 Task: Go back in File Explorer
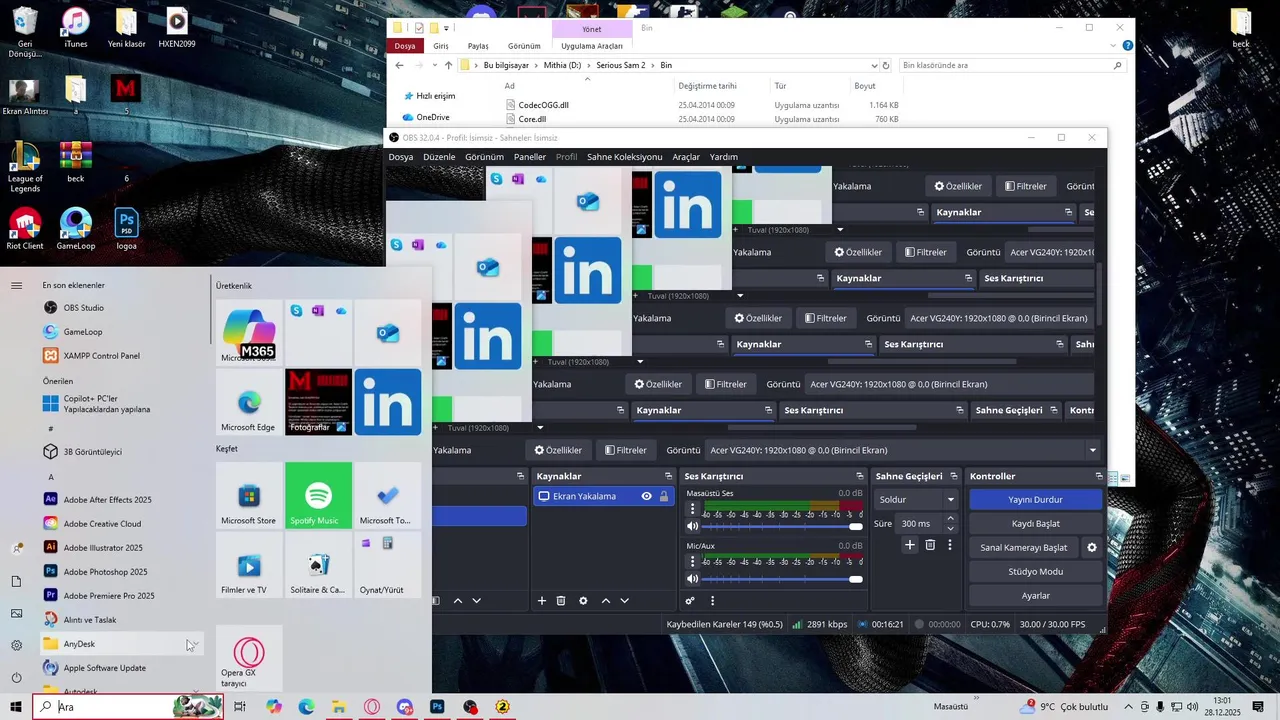click(400, 65)
